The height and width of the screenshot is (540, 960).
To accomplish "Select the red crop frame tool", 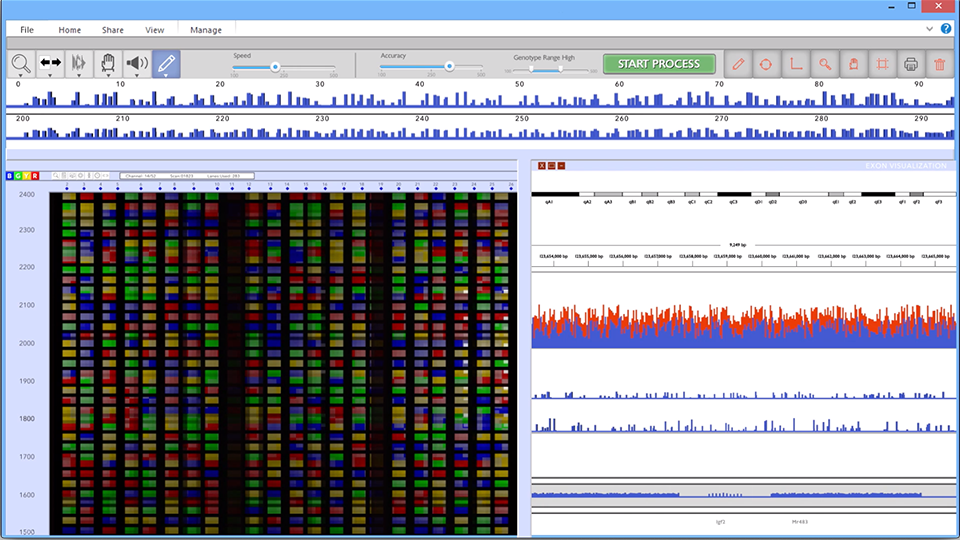I will point(882,64).
